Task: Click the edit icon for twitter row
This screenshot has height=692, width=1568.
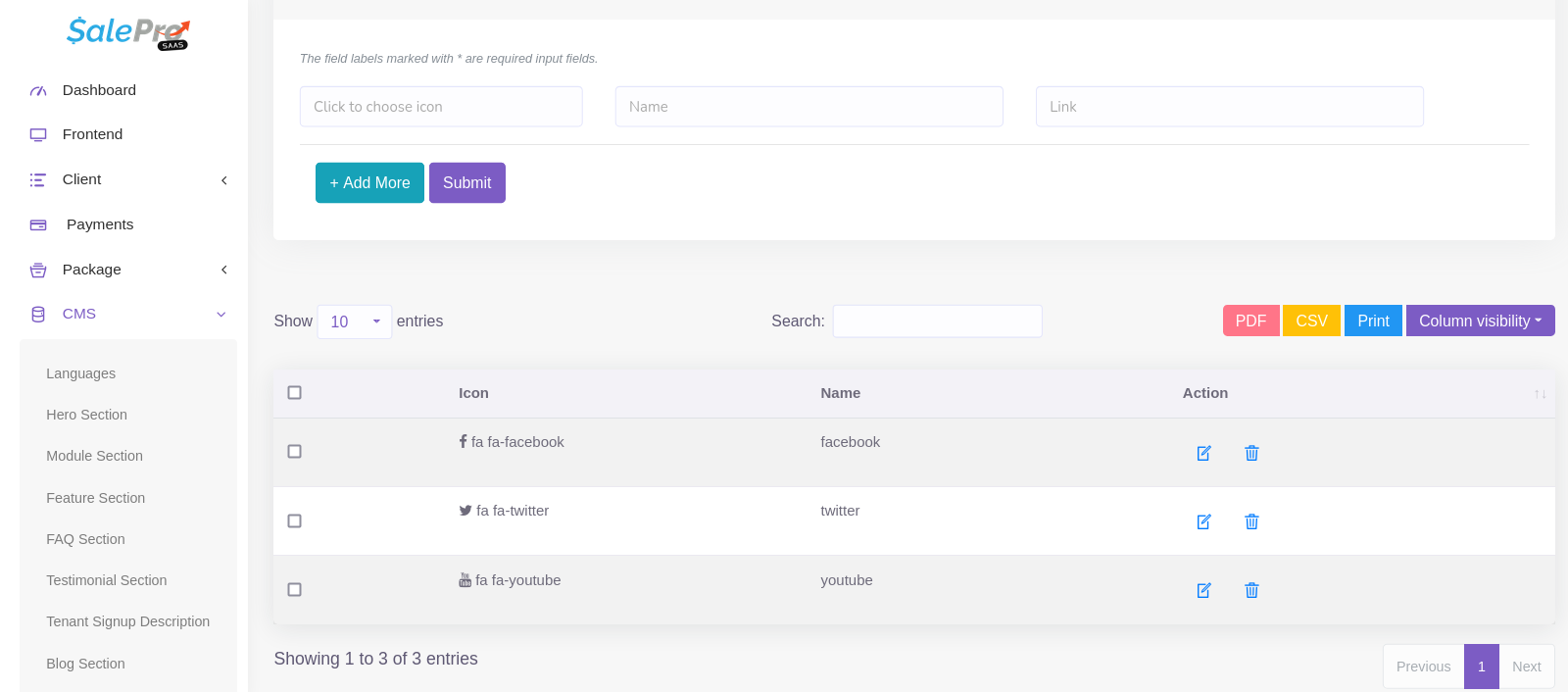Action: tap(1203, 521)
